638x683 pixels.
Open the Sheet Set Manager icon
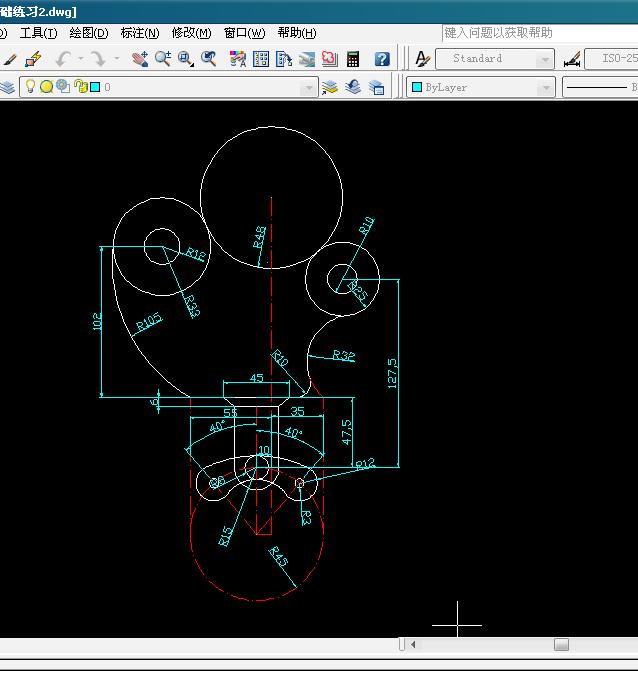pyautogui.click(x=307, y=59)
